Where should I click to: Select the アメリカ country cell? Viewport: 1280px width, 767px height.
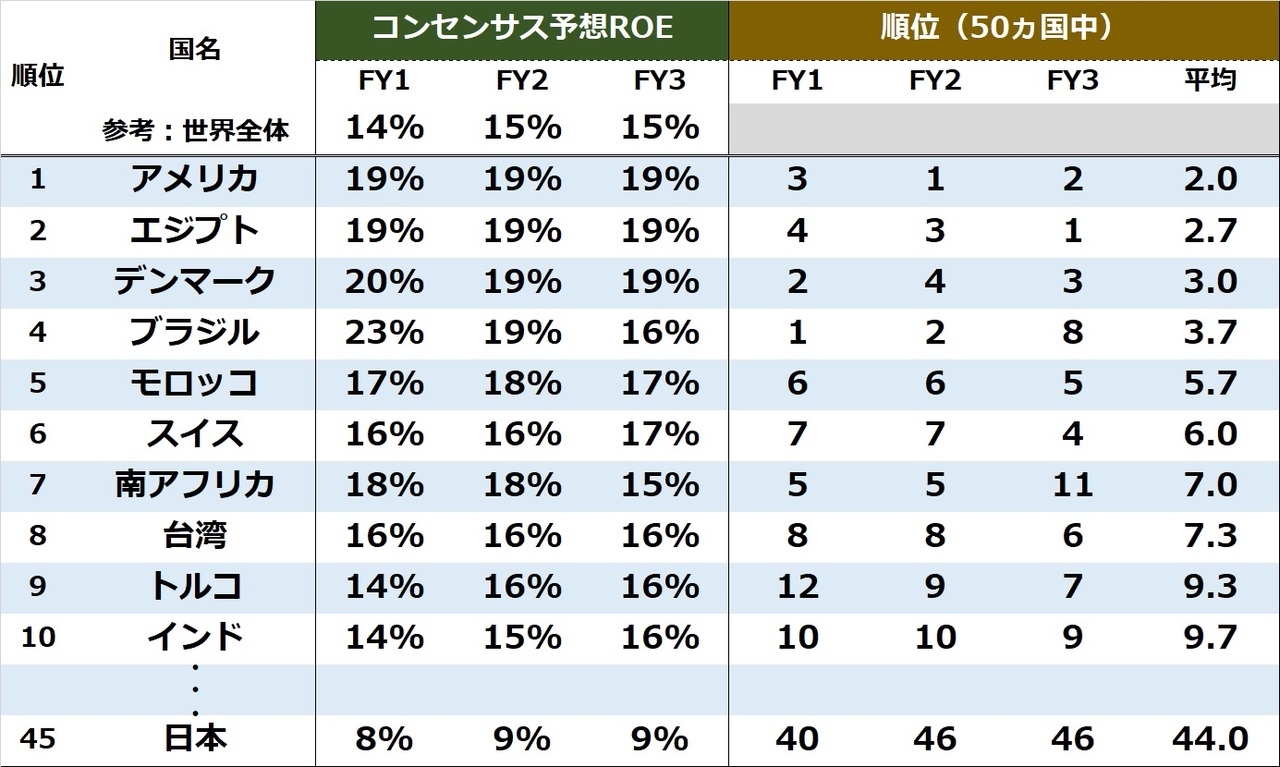[x=194, y=180]
